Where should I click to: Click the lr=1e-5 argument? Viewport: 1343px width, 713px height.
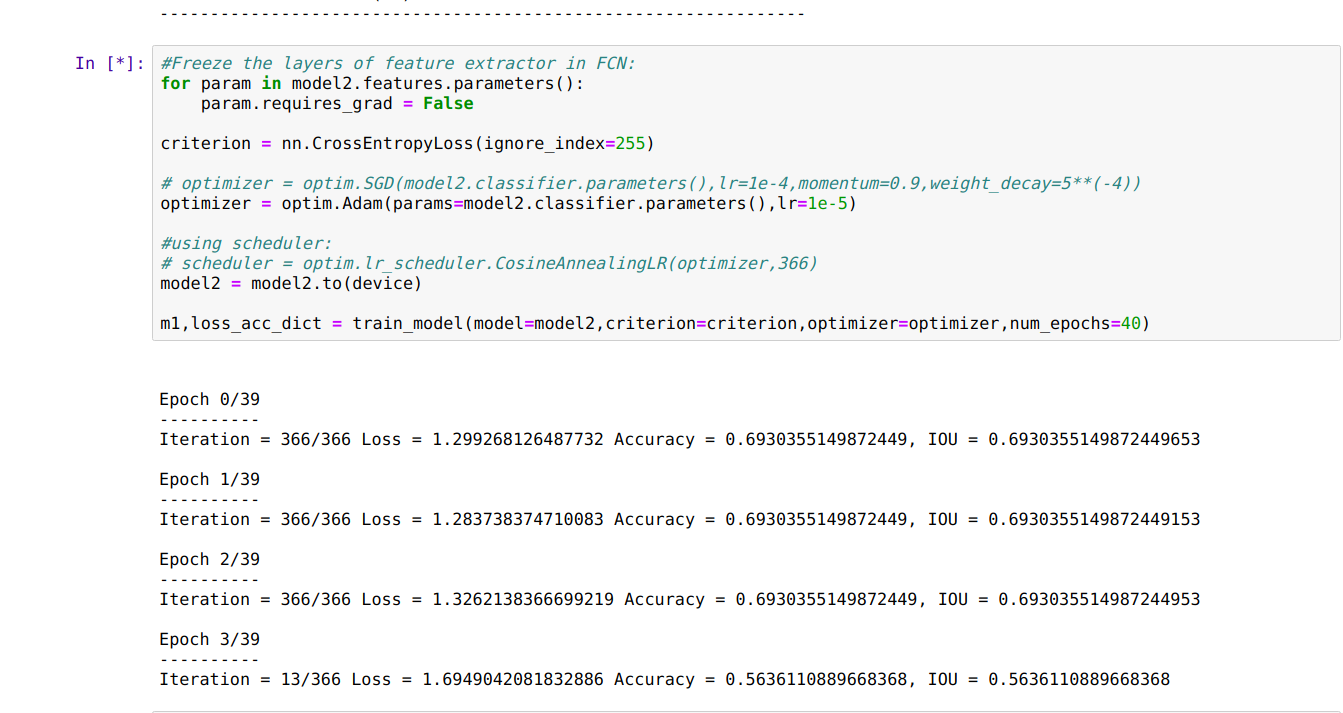point(812,203)
